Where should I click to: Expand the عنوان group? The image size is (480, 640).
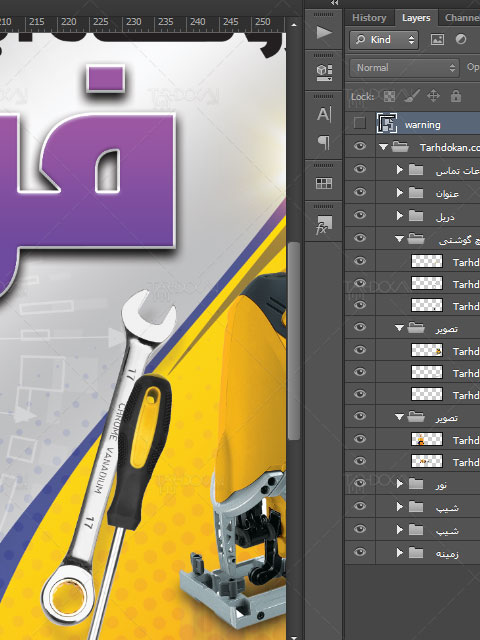[400, 192]
